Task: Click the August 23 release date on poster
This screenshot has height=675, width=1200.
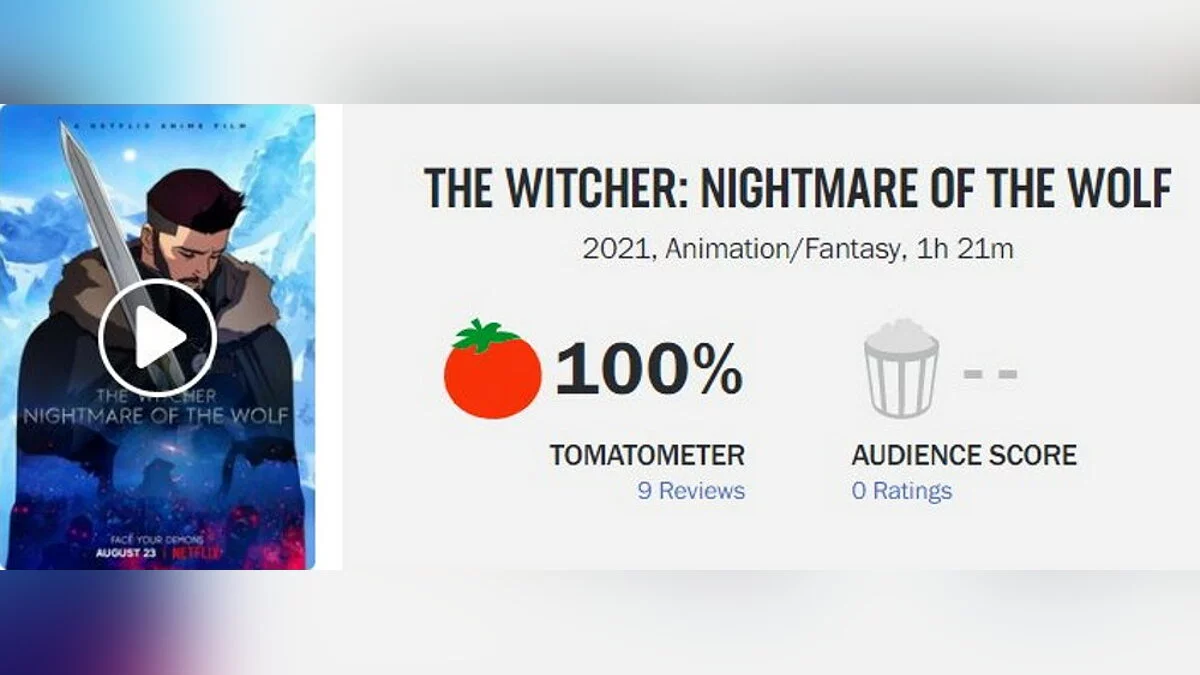Action: coord(125,552)
